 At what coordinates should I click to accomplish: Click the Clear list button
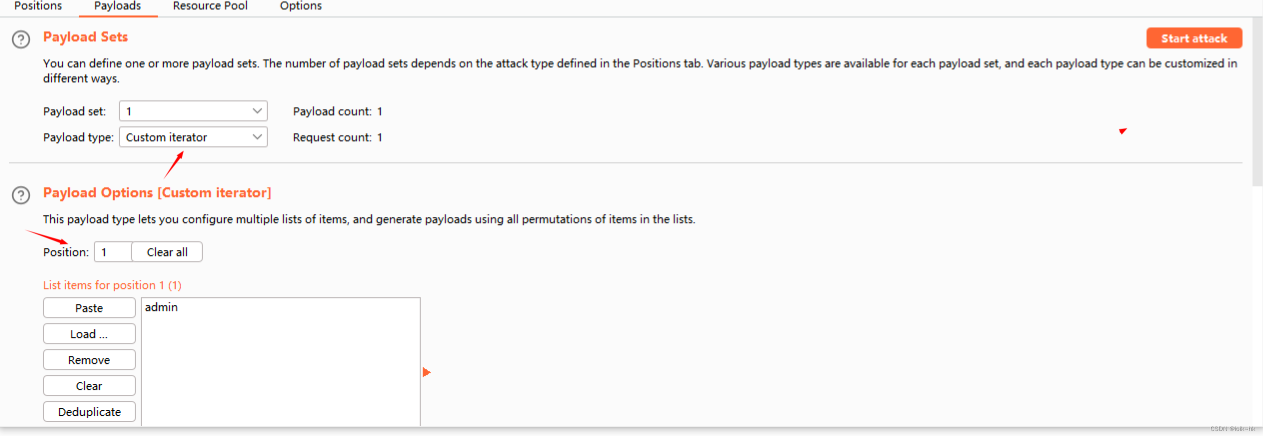pyautogui.click(x=89, y=386)
